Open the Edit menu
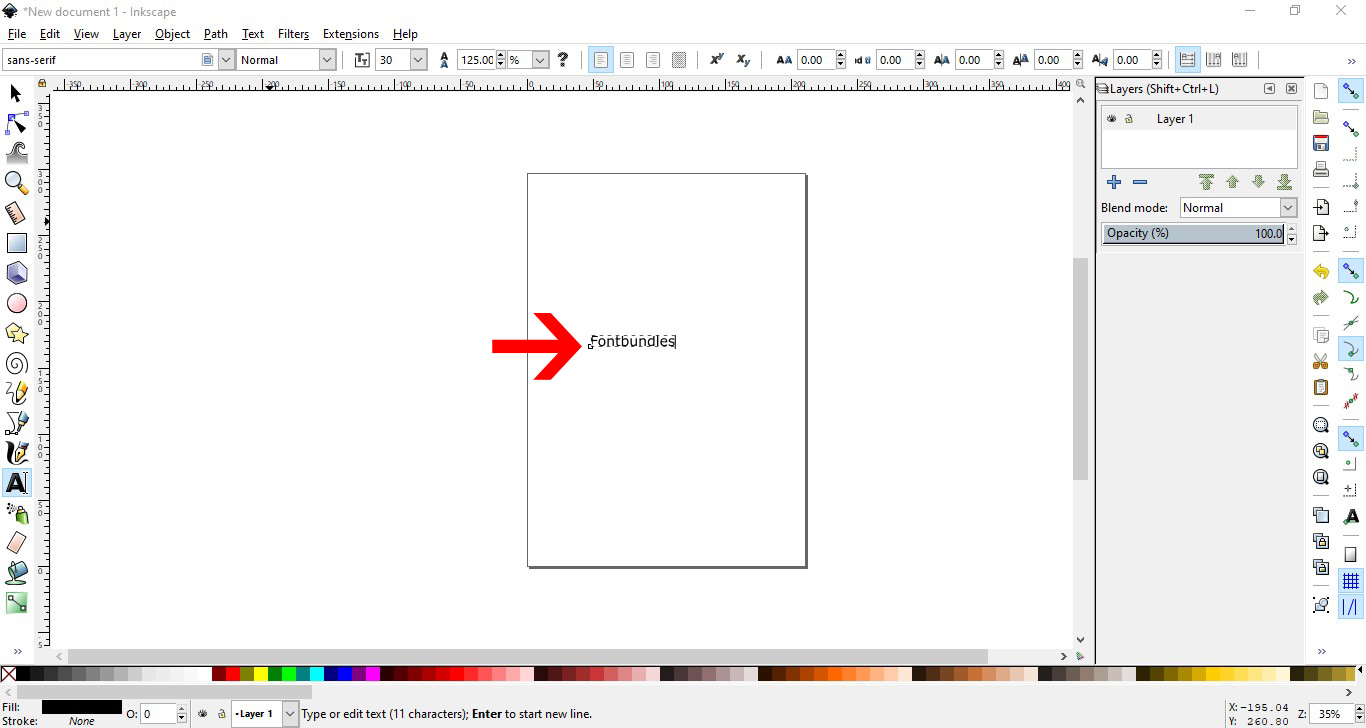This screenshot has width=1366, height=728. (50, 34)
